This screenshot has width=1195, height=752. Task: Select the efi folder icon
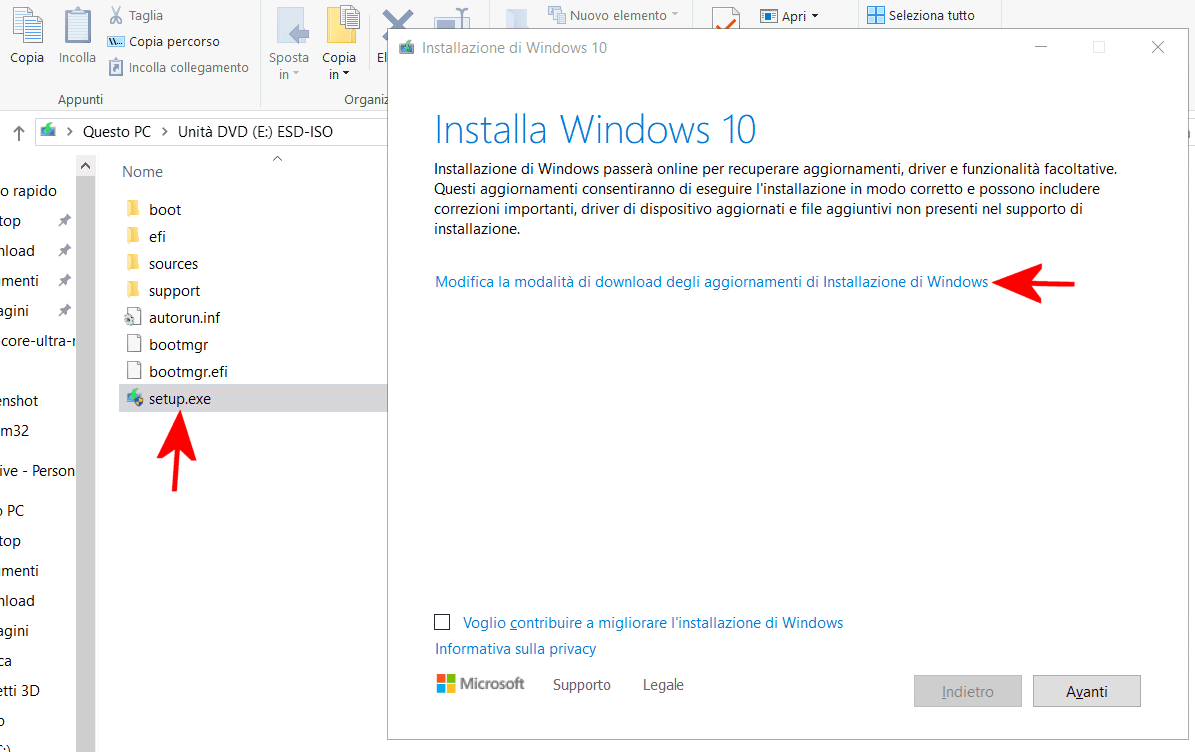pyautogui.click(x=133, y=236)
